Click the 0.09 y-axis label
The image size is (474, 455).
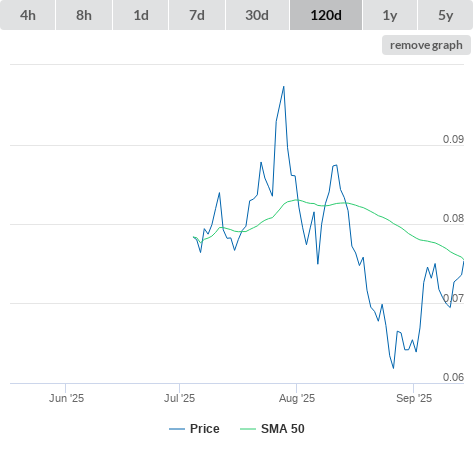[x=453, y=139]
